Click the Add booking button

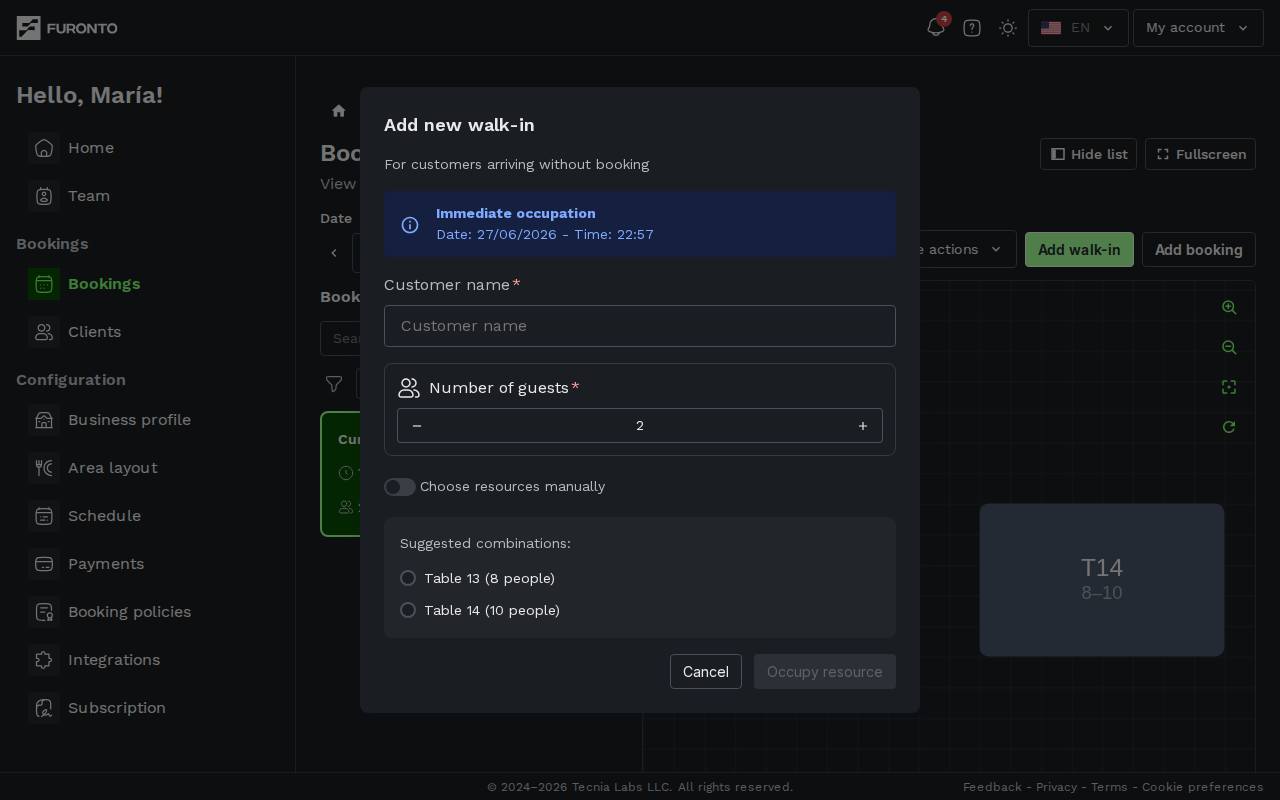point(1199,250)
